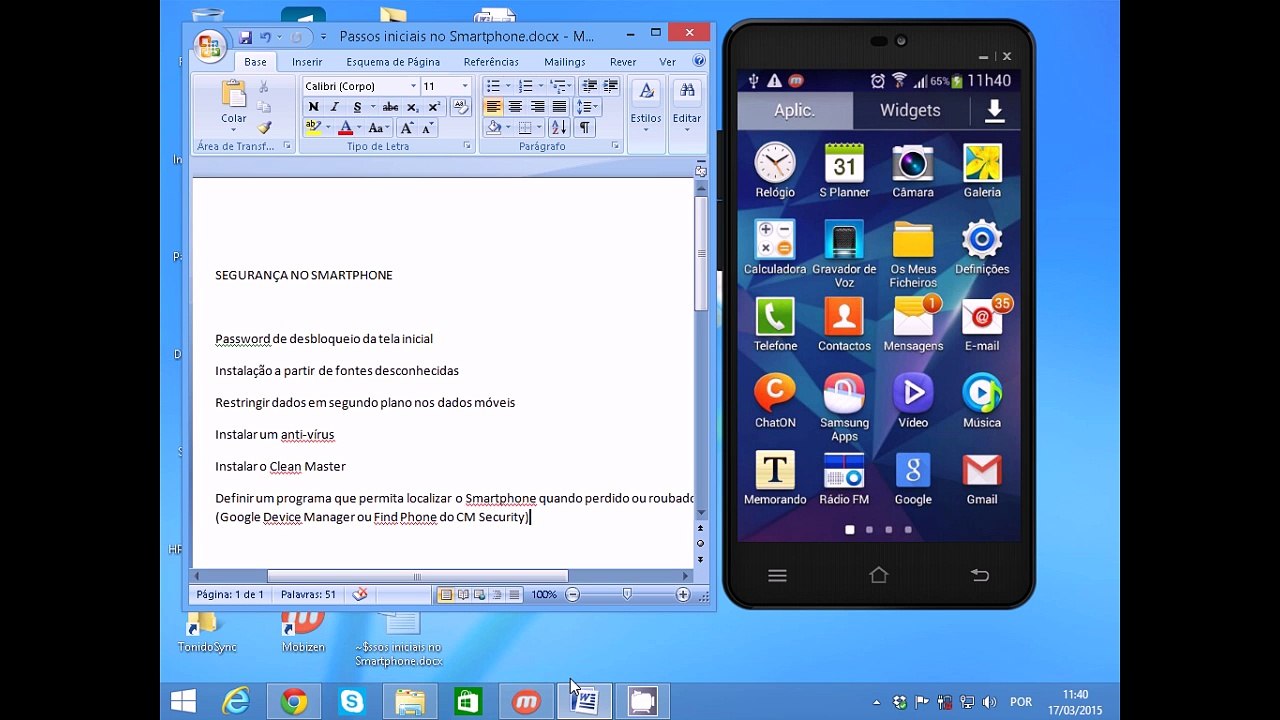
Task: Apply the yellow text highlight color
Action: pos(313,128)
